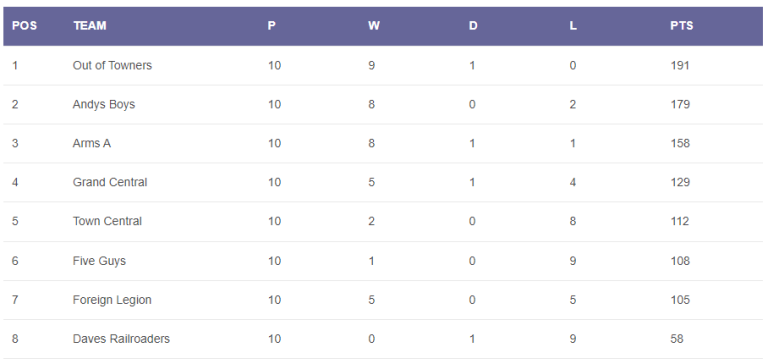Open the Out of Towners team
The image size is (768, 364).
click(x=112, y=65)
